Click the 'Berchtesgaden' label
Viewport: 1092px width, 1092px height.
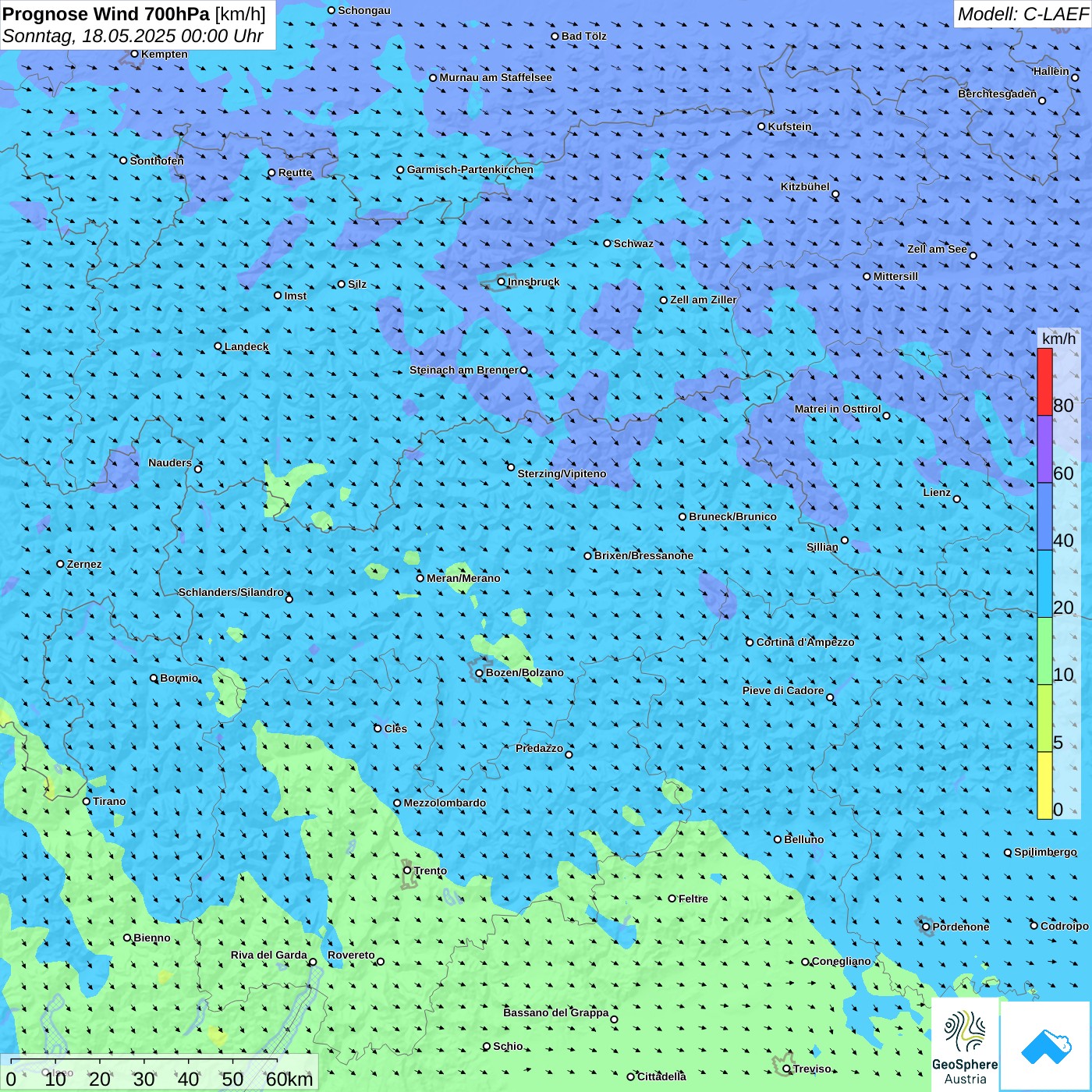[x=997, y=94]
